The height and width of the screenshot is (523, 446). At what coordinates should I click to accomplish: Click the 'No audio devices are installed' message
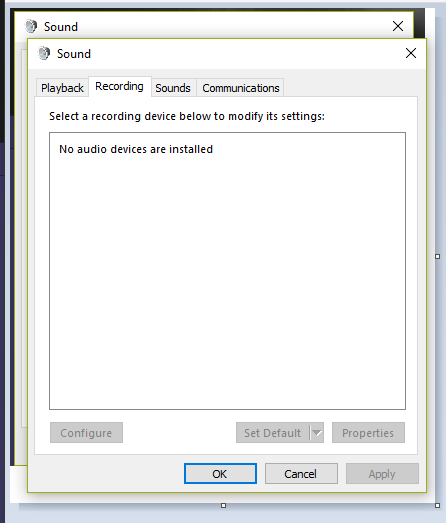tap(136, 149)
